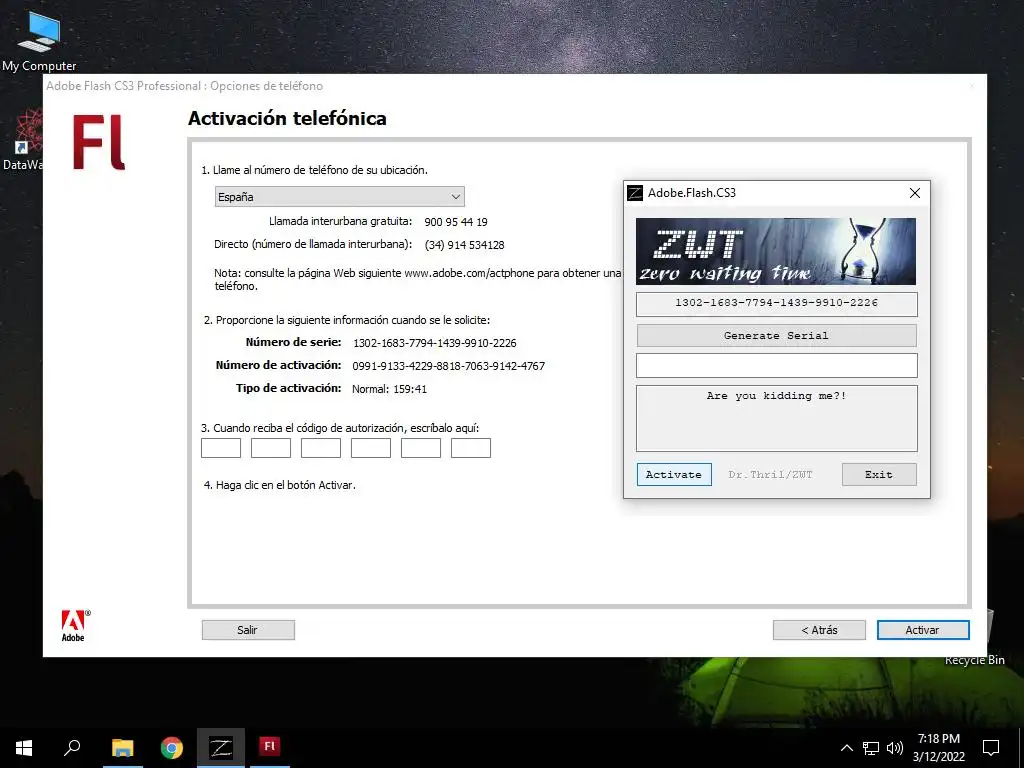The width and height of the screenshot is (1024, 768).
Task: Open the volume speaker tray icon
Action: [895, 748]
